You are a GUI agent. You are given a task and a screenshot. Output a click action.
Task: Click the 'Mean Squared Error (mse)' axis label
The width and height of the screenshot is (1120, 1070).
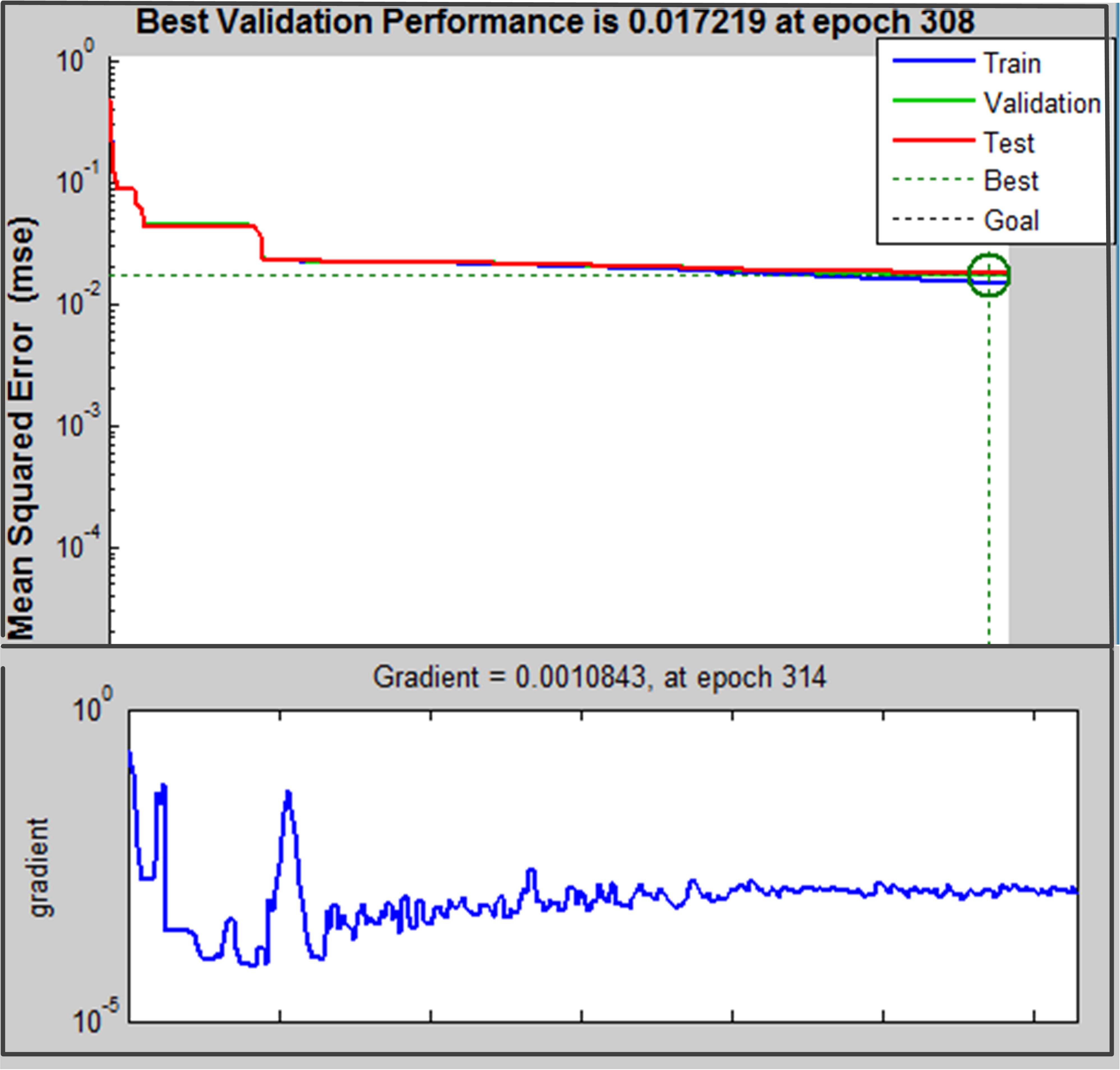23,428
